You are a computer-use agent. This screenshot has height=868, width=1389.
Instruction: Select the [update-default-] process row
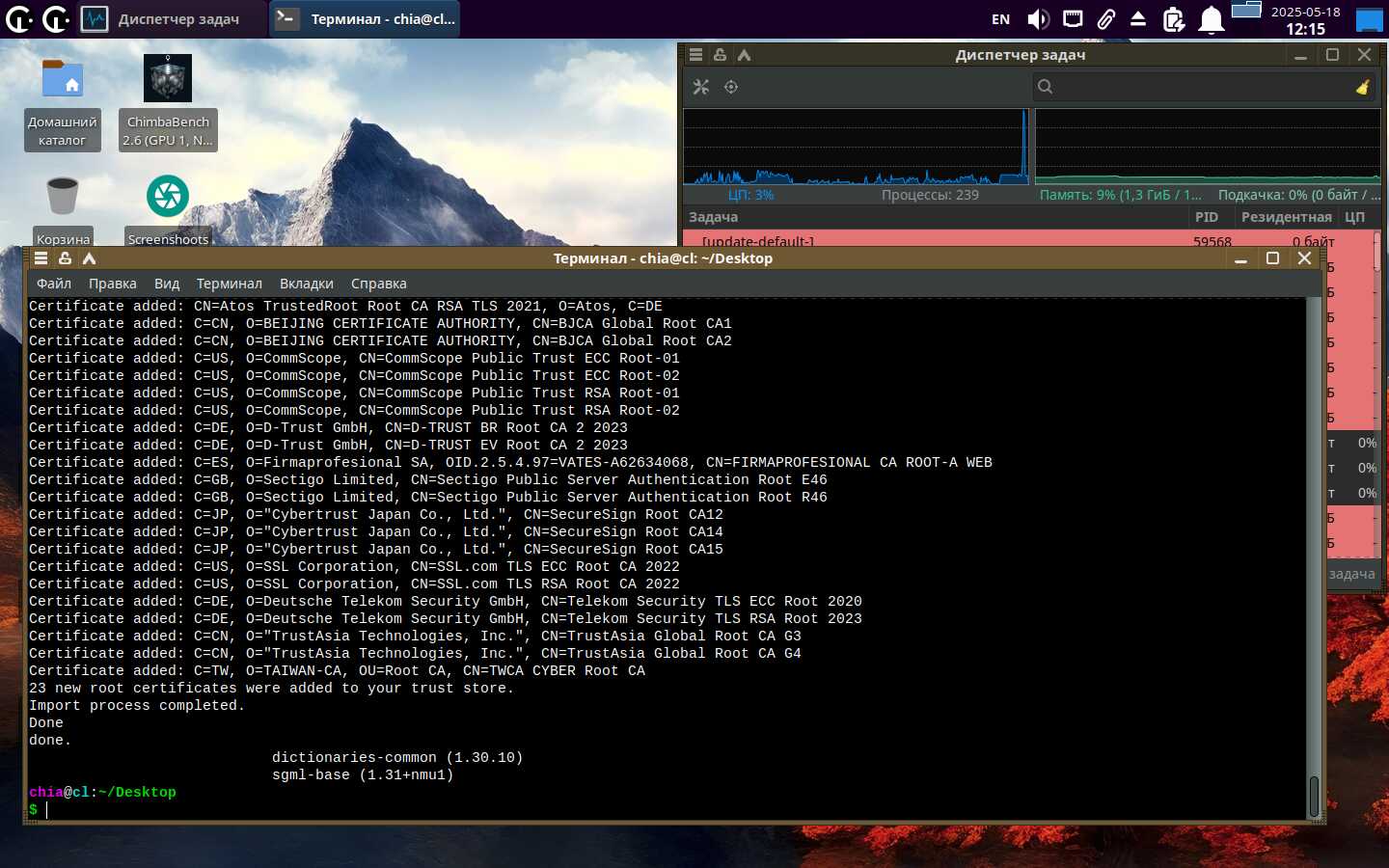click(1027, 240)
